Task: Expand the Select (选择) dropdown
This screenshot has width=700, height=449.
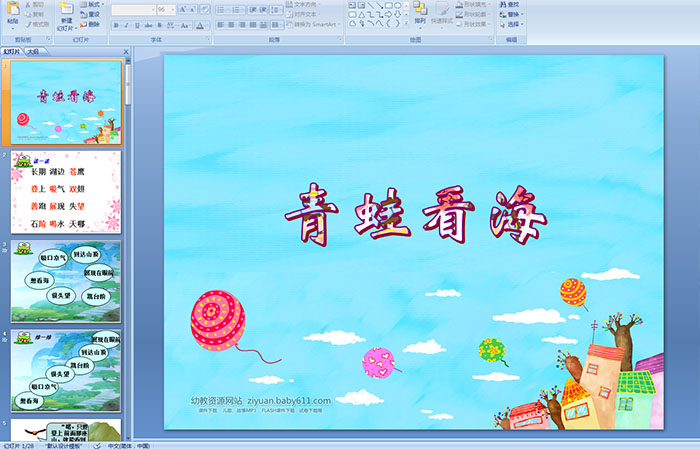Action: (x=511, y=24)
